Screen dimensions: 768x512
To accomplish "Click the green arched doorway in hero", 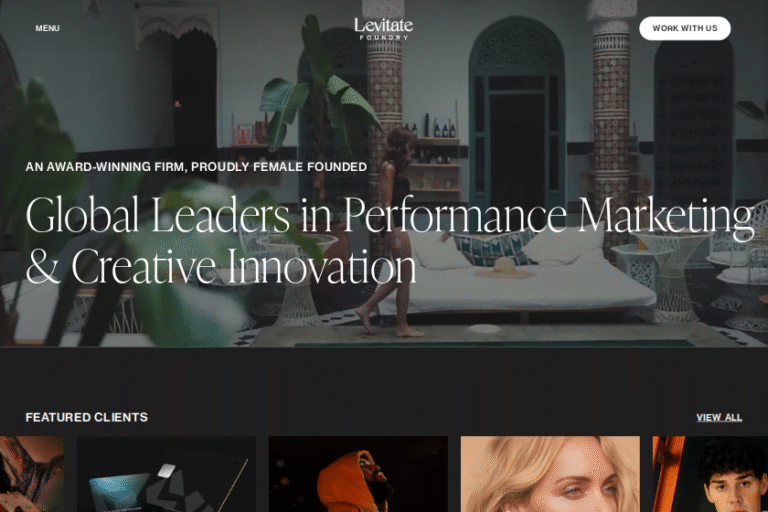I will click(517, 115).
